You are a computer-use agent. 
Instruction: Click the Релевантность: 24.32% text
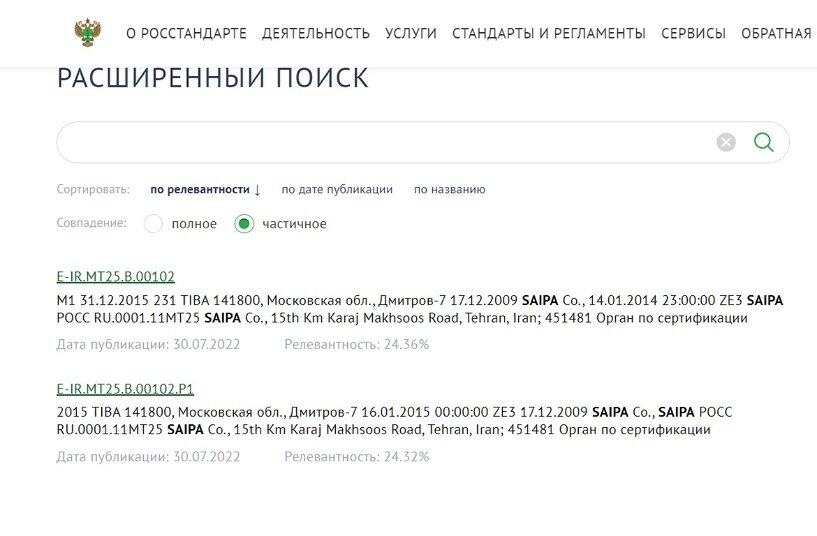[356, 457]
